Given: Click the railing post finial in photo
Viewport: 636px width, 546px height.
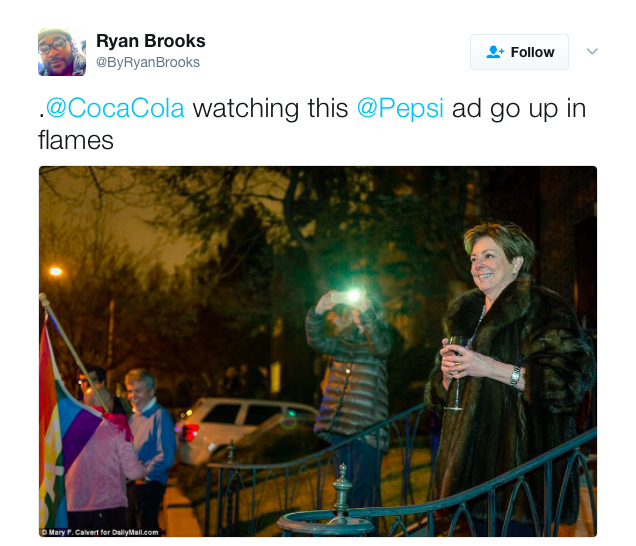Looking at the screenshot, I should pos(342,489).
